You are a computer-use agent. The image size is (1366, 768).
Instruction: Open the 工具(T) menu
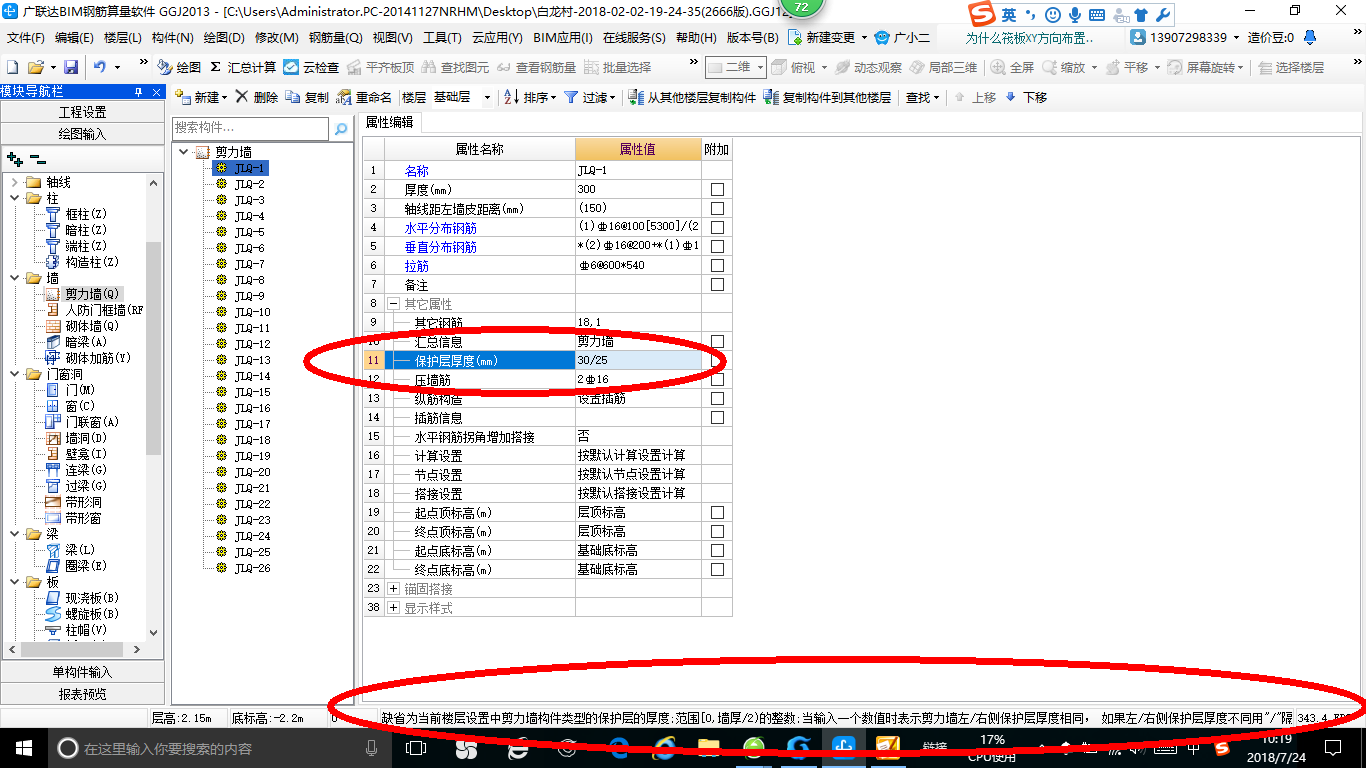point(442,37)
